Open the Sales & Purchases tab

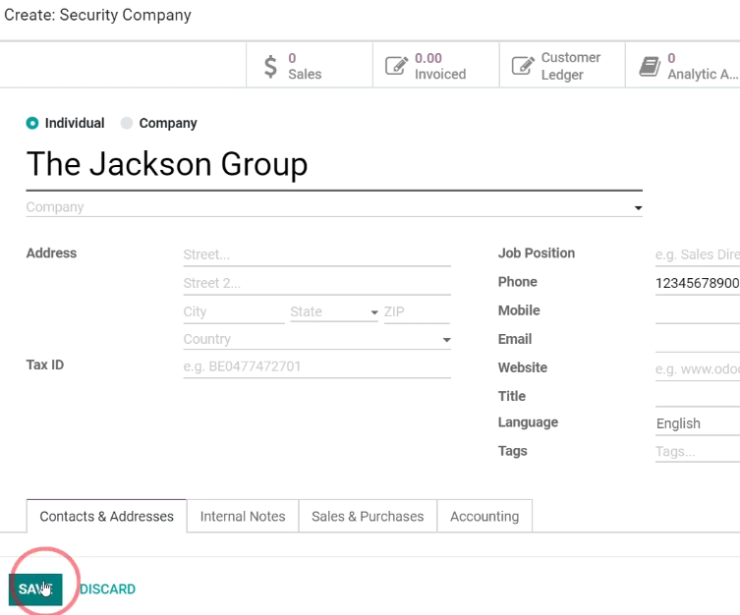tap(368, 516)
